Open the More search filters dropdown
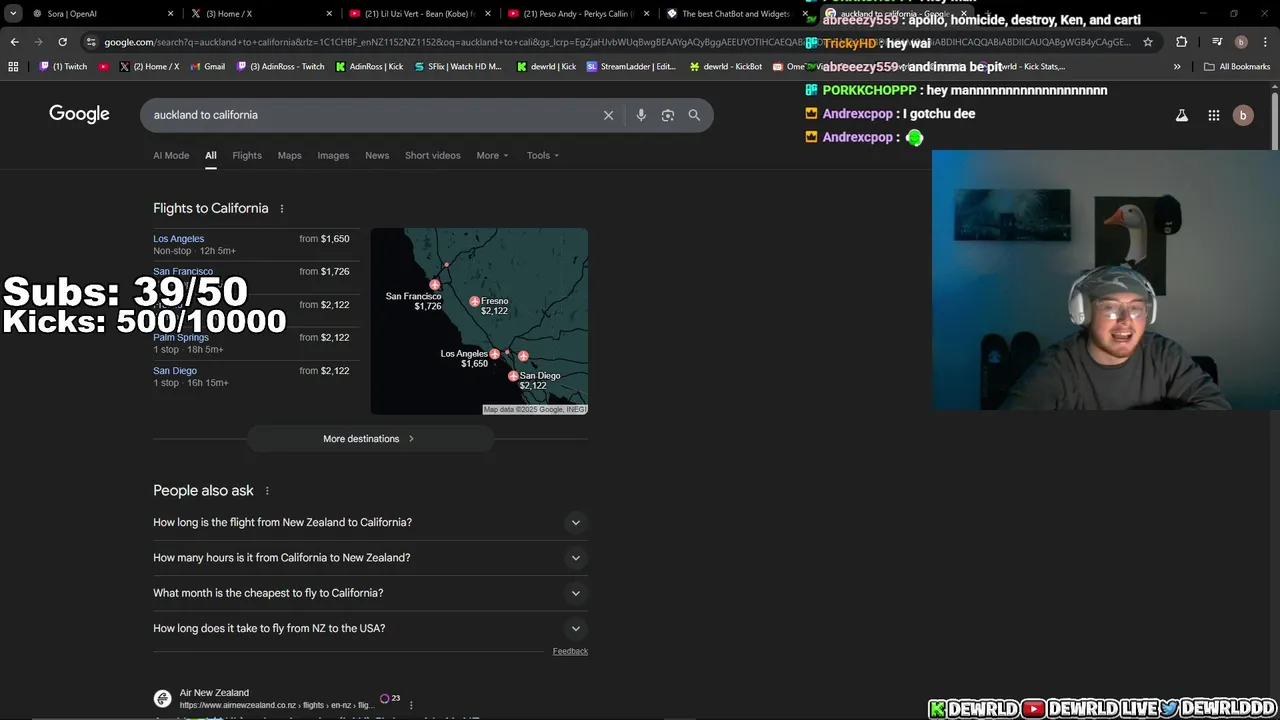The width and height of the screenshot is (1280, 720). [x=492, y=155]
